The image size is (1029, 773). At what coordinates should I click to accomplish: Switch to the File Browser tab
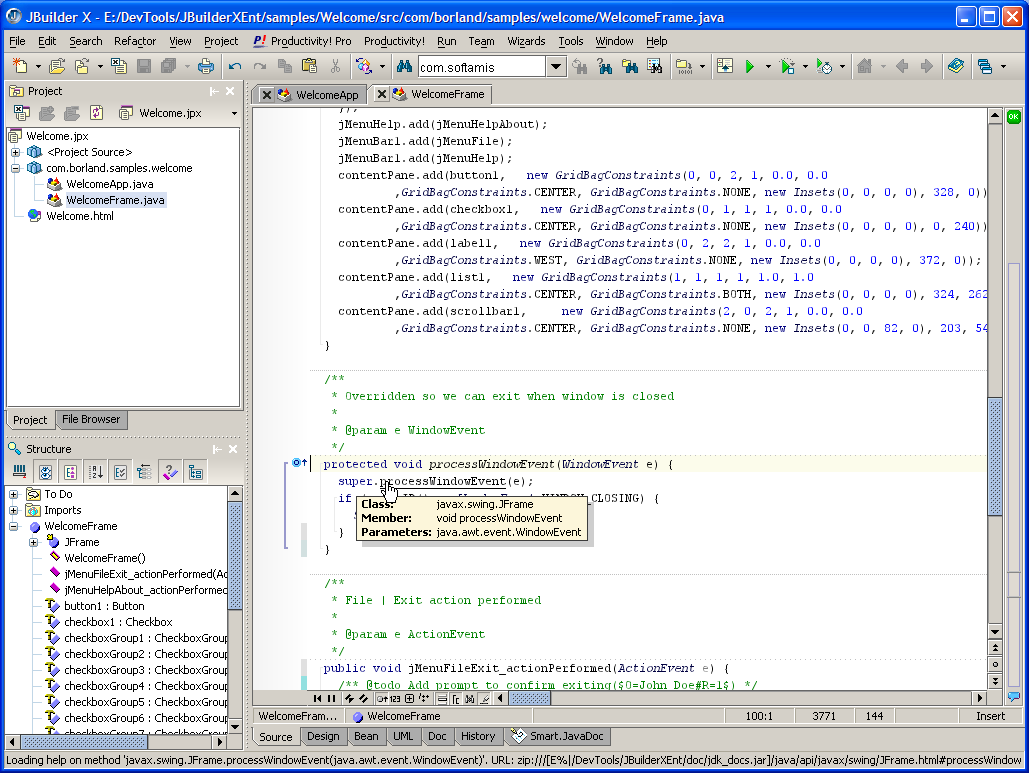pos(91,420)
